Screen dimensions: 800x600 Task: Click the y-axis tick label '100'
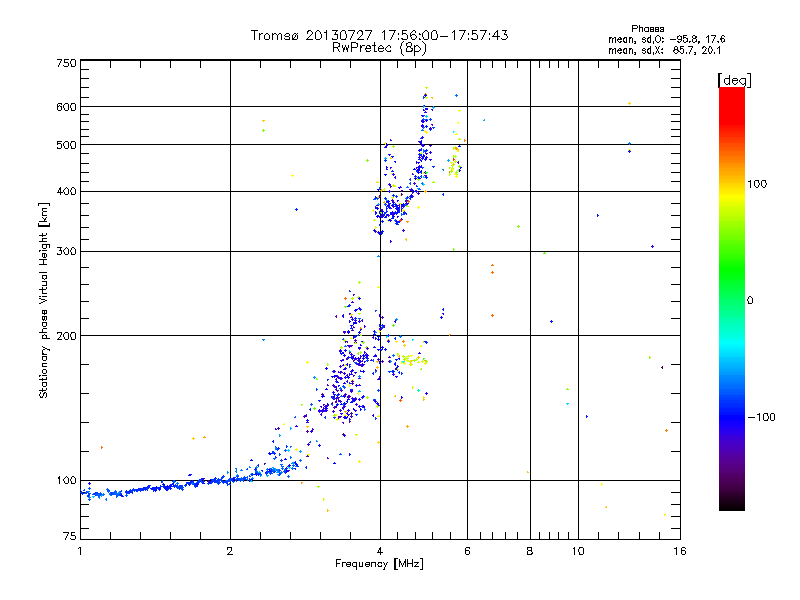click(x=67, y=481)
